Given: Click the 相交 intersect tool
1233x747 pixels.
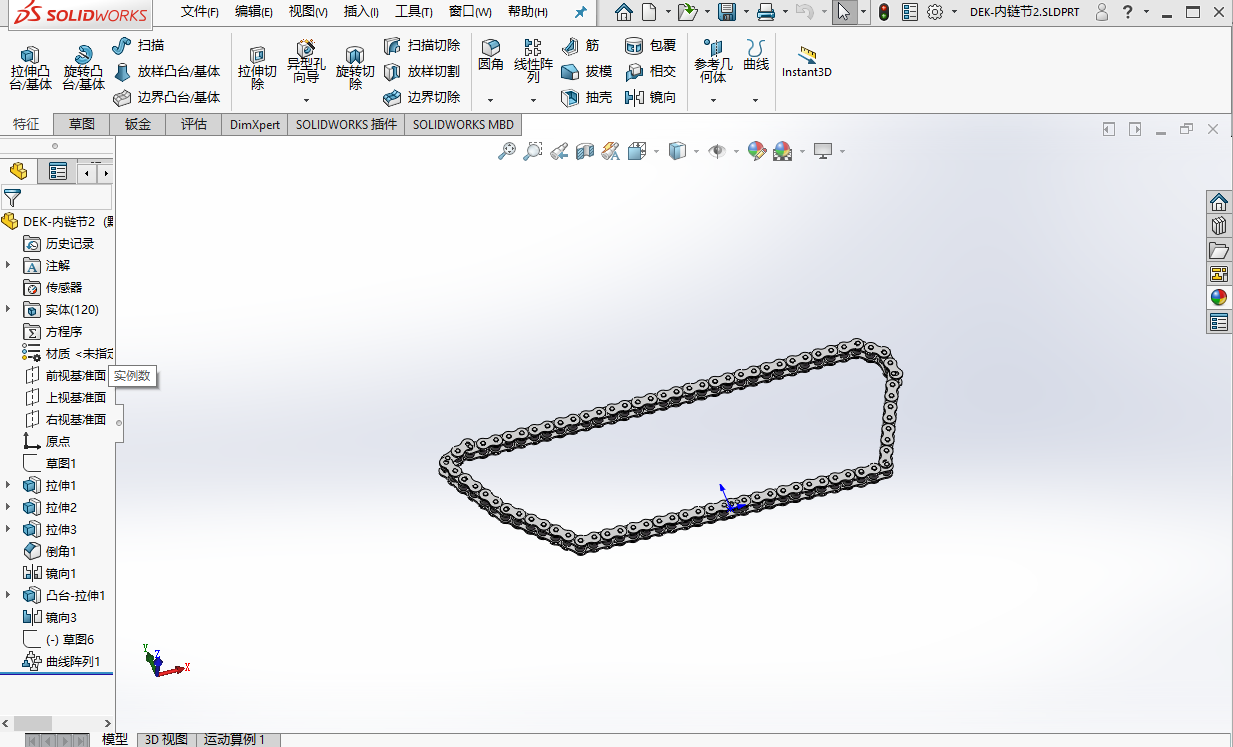Looking at the screenshot, I should click(650, 72).
